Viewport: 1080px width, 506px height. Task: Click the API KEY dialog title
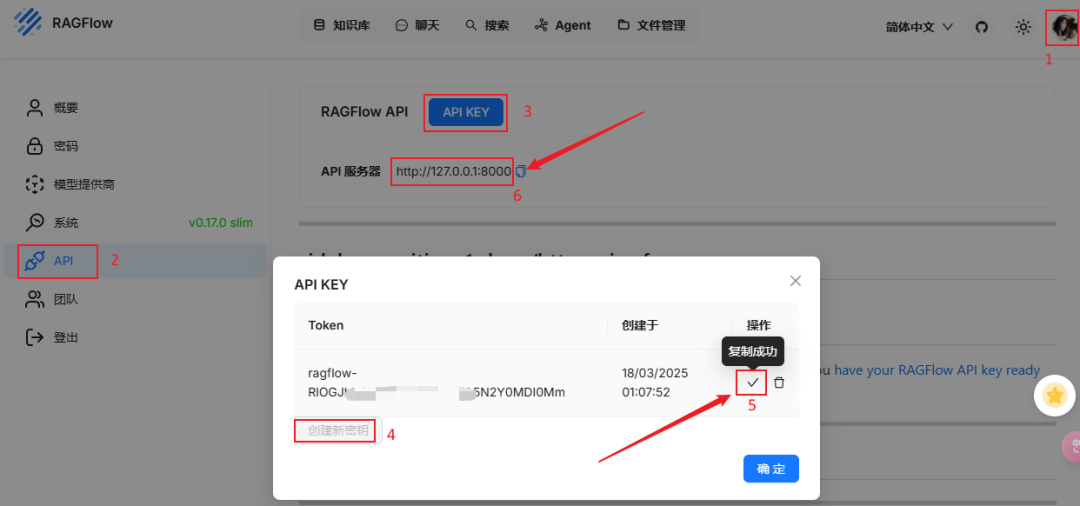click(x=322, y=284)
